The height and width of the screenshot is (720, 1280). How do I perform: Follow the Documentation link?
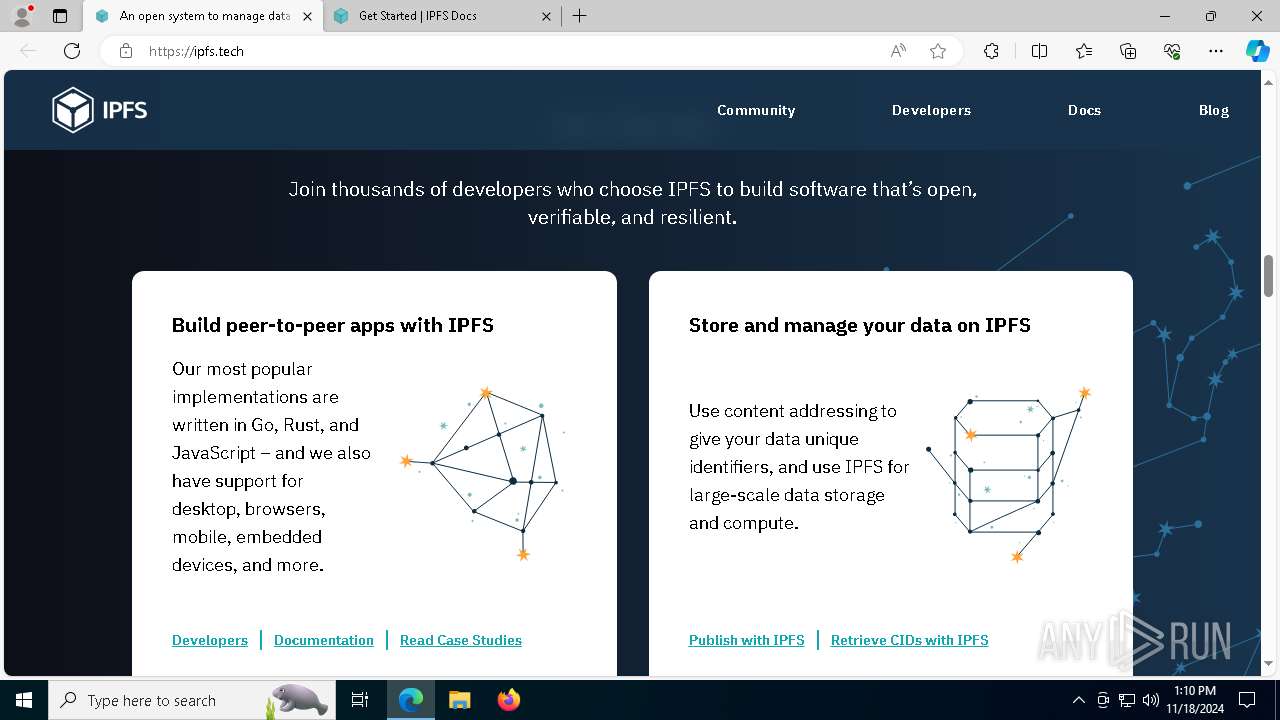click(324, 640)
